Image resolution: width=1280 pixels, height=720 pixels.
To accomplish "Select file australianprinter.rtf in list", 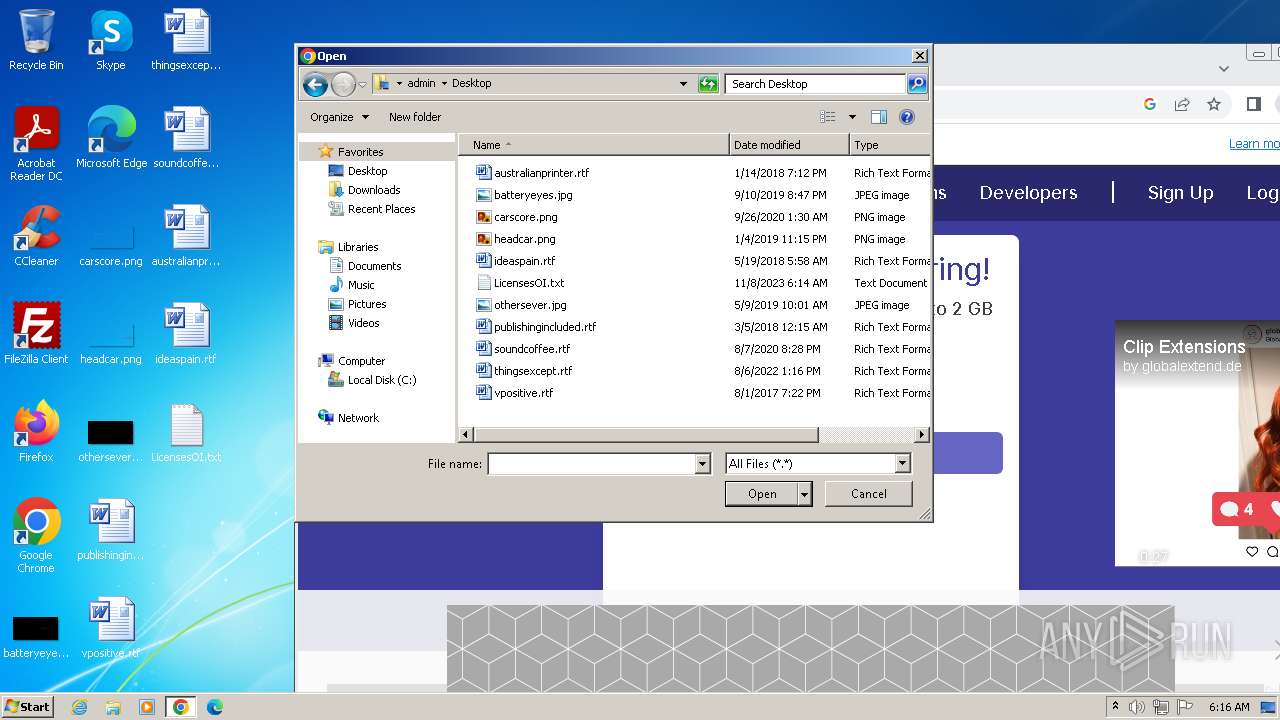I will point(541,173).
